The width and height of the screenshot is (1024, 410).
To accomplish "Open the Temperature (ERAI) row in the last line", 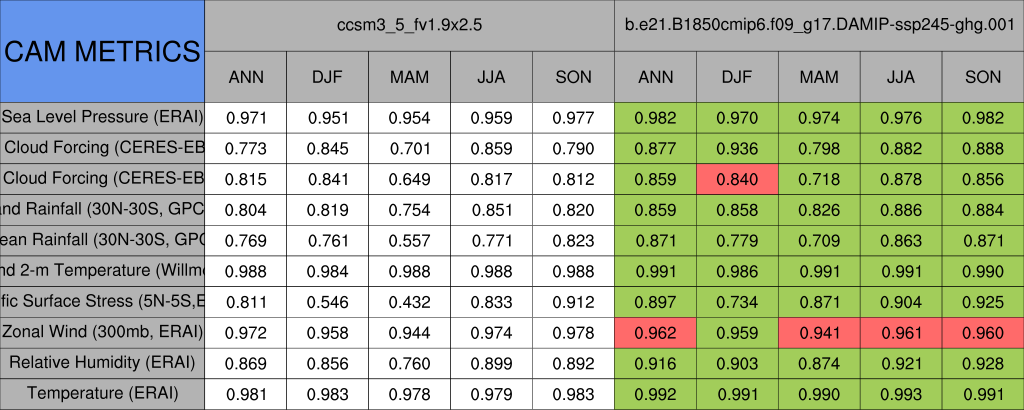I will coord(102,393).
